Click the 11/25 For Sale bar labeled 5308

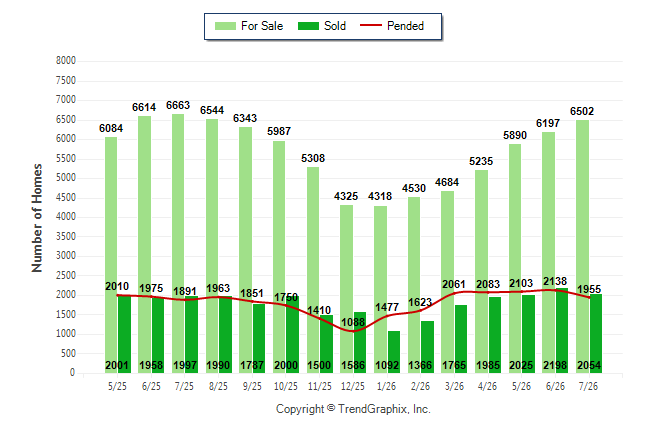pos(313,270)
